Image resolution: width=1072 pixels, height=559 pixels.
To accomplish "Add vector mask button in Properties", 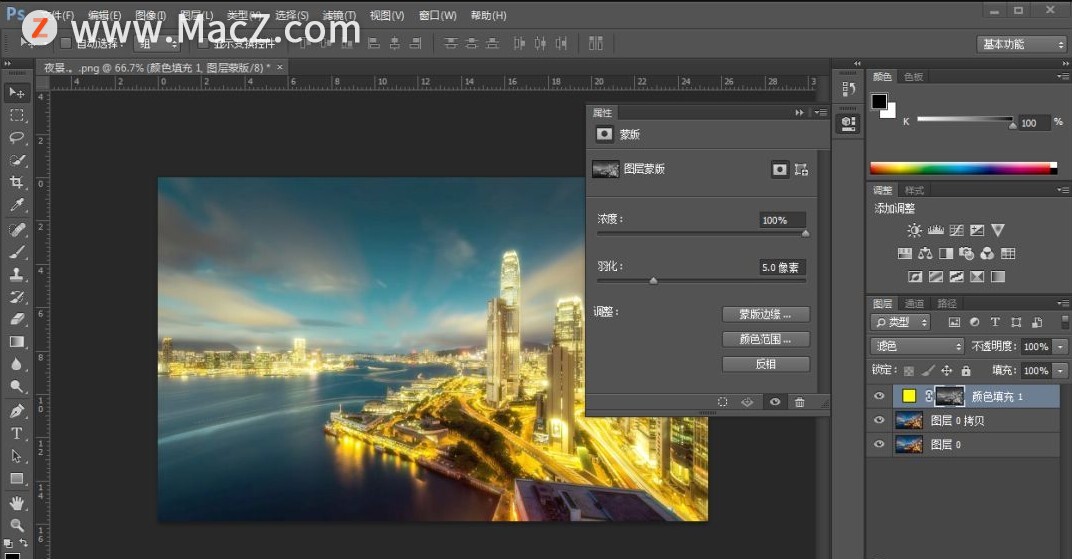I will pyautogui.click(x=801, y=169).
